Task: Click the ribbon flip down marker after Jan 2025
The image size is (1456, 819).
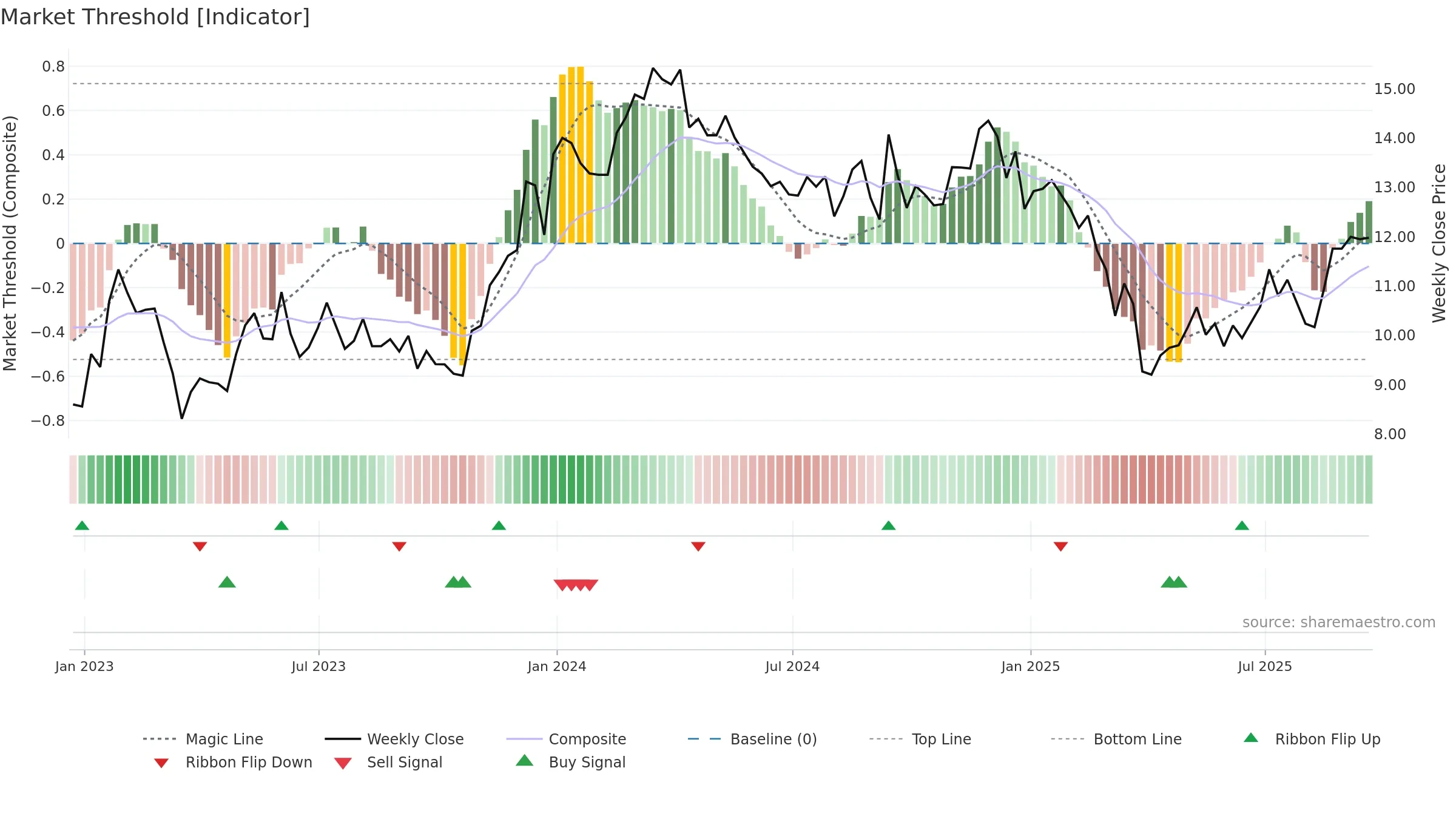Action: [x=1060, y=547]
